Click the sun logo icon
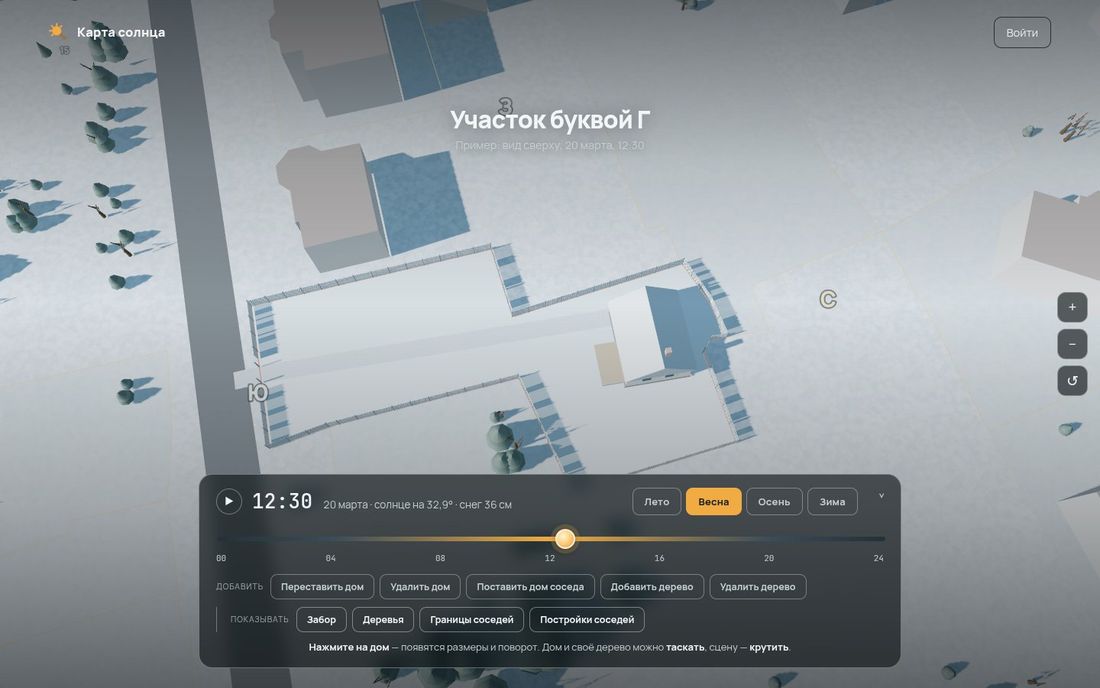 point(56,31)
